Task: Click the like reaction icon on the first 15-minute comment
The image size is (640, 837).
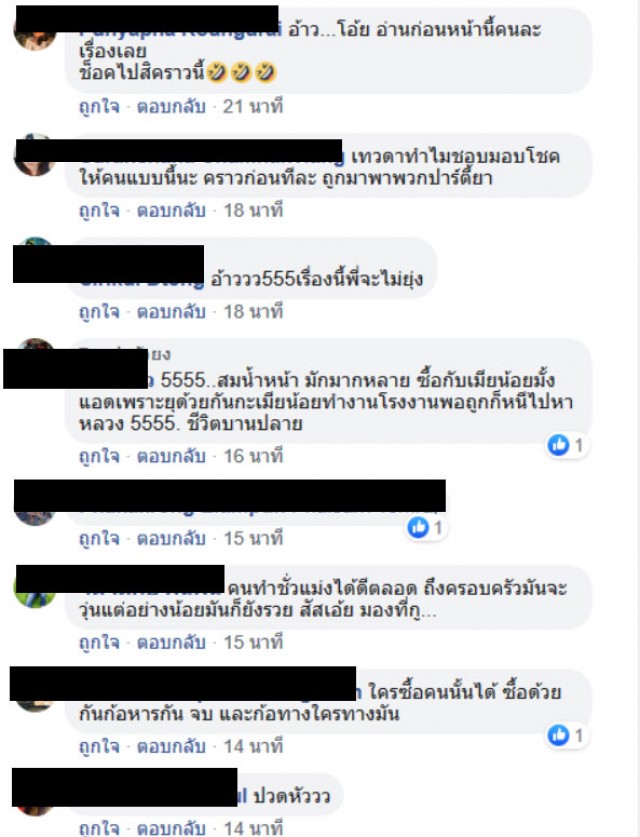Action: coord(418,527)
